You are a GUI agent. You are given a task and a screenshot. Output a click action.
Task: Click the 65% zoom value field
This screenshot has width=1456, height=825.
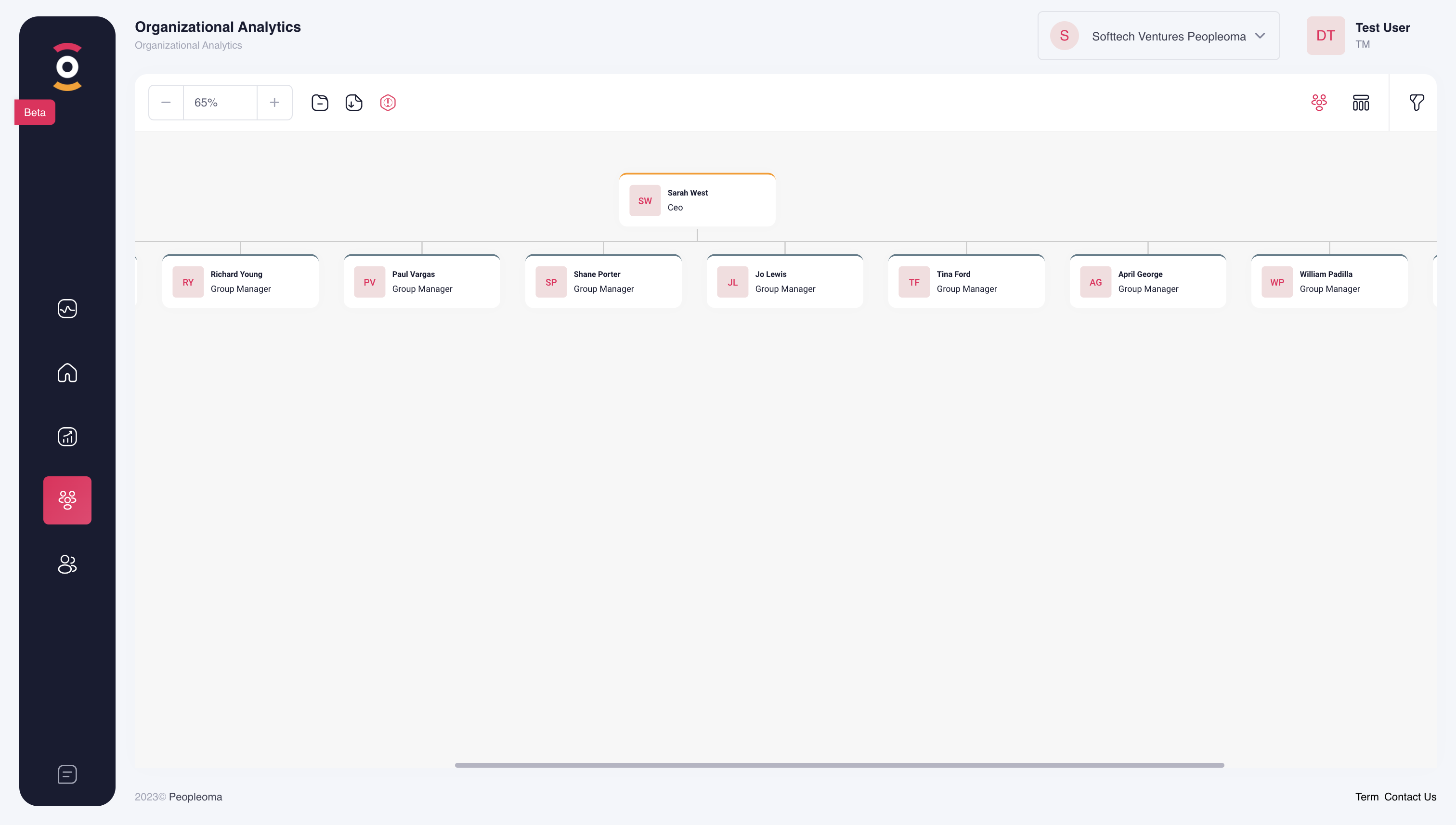pyautogui.click(x=221, y=103)
